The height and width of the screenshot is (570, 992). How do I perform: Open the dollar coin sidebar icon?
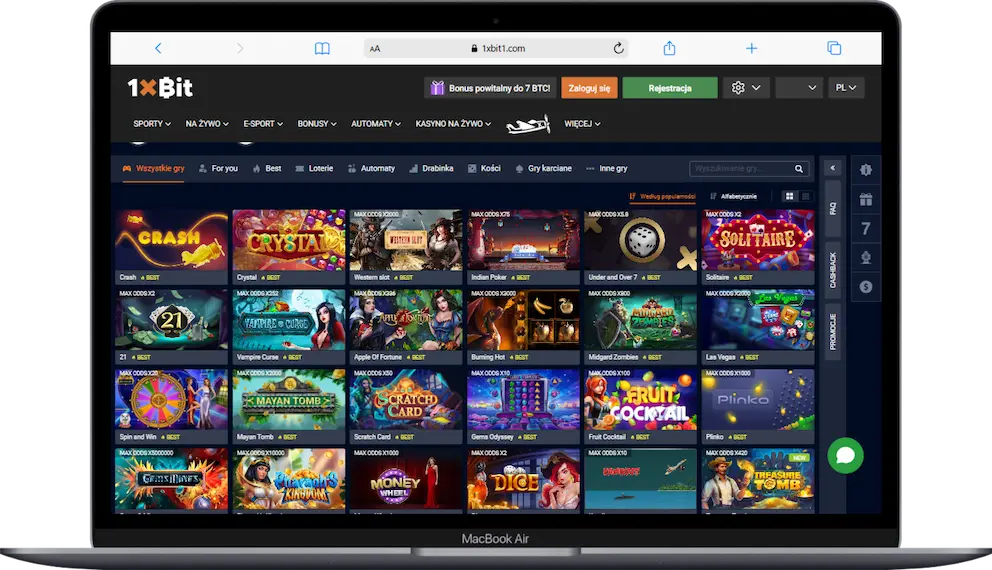[865, 287]
